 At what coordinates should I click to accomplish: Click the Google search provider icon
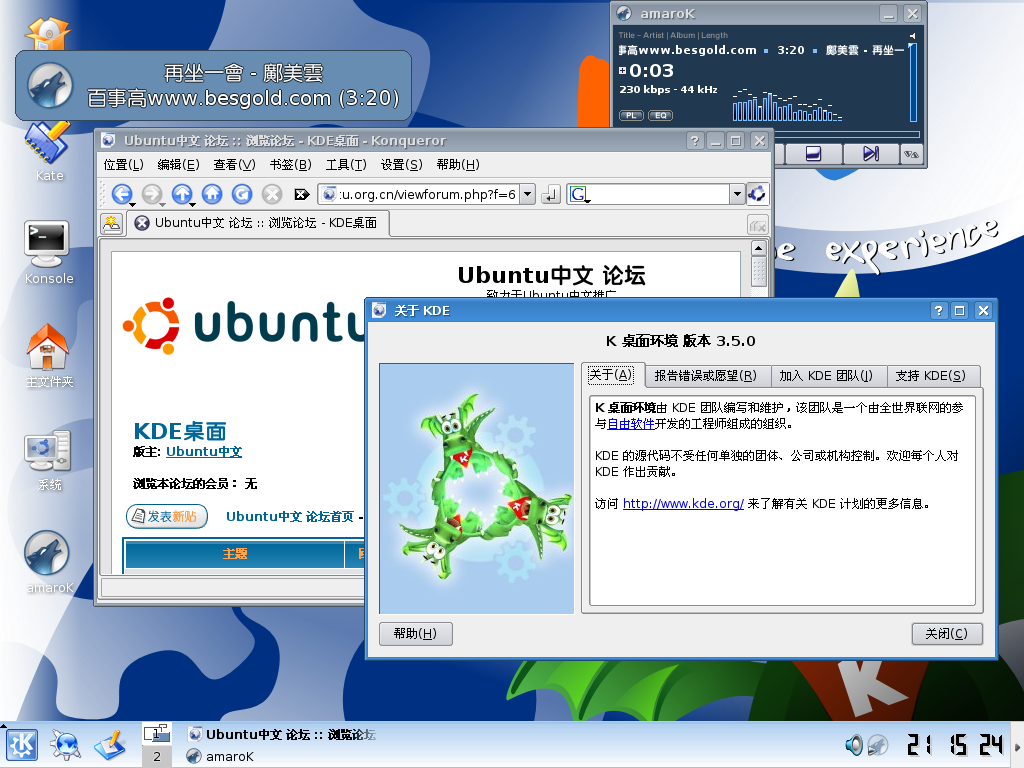coord(579,194)
